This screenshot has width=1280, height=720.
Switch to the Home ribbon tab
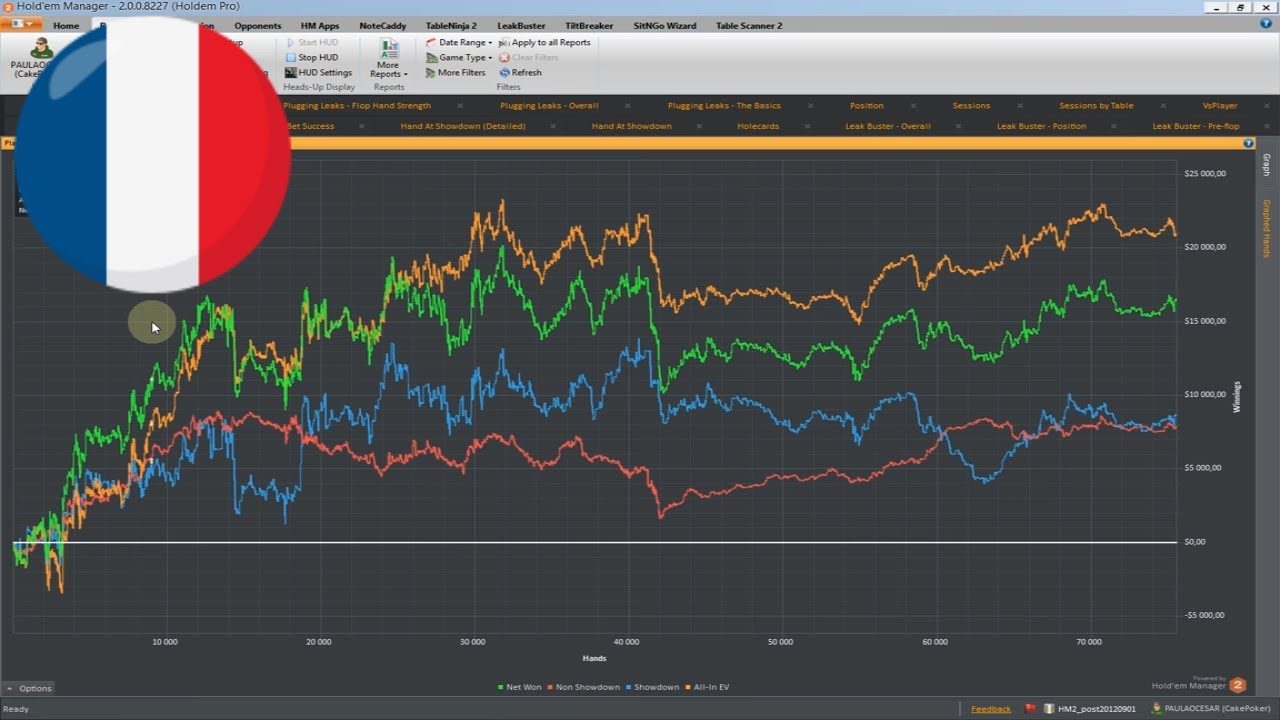(66, 26)
